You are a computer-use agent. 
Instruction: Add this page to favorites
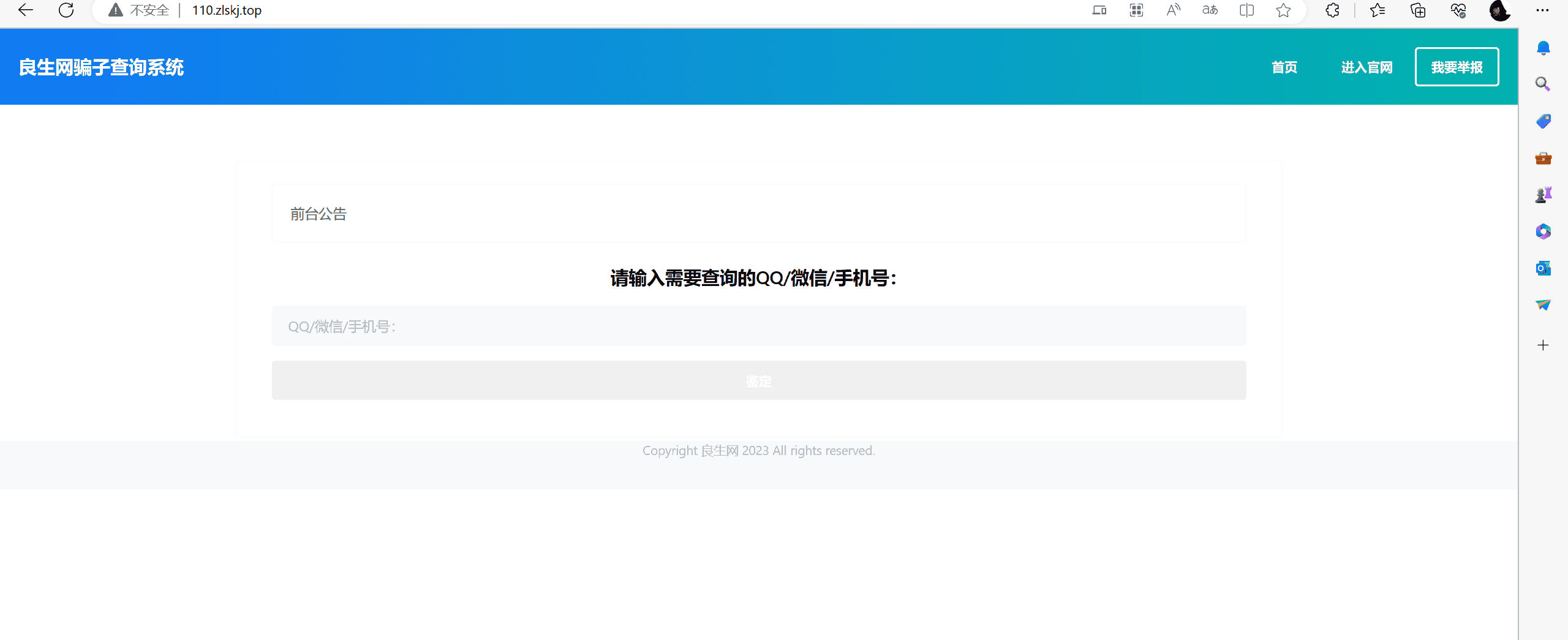tap(1283, 10)
